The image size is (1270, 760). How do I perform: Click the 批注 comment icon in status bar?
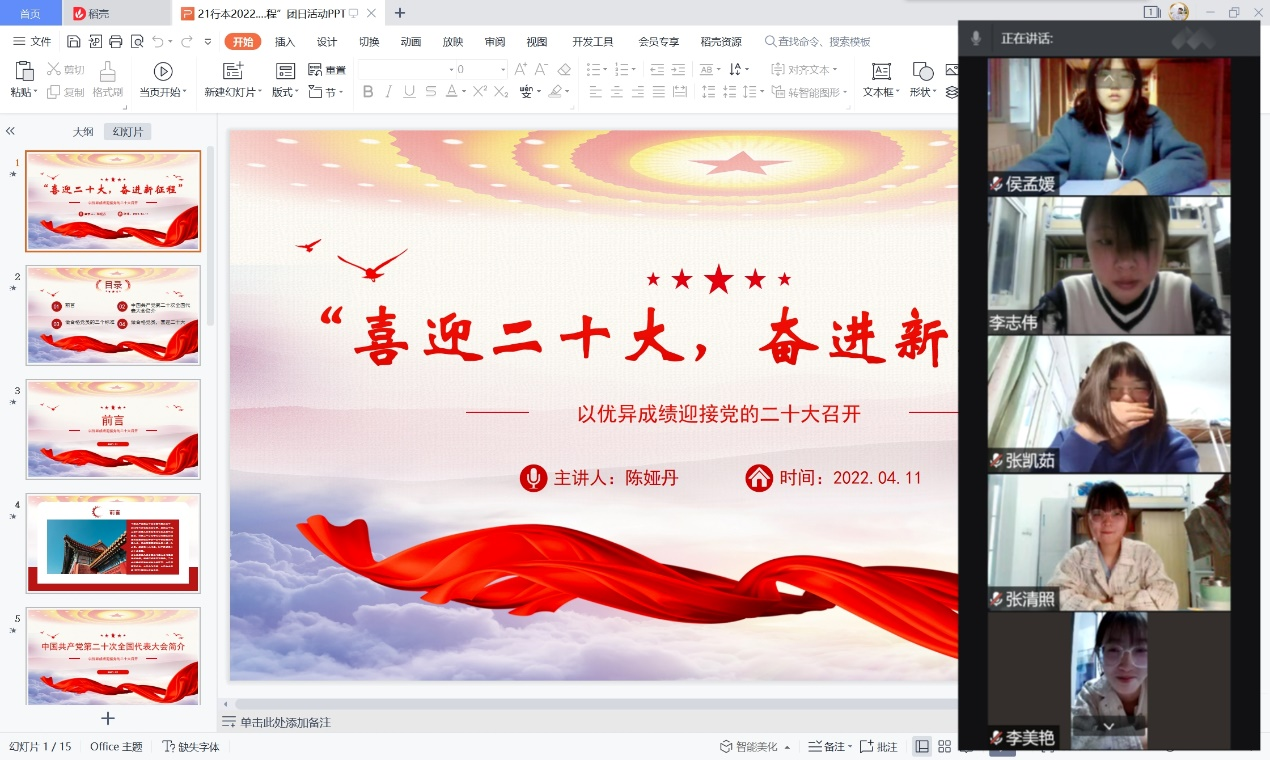879,747
